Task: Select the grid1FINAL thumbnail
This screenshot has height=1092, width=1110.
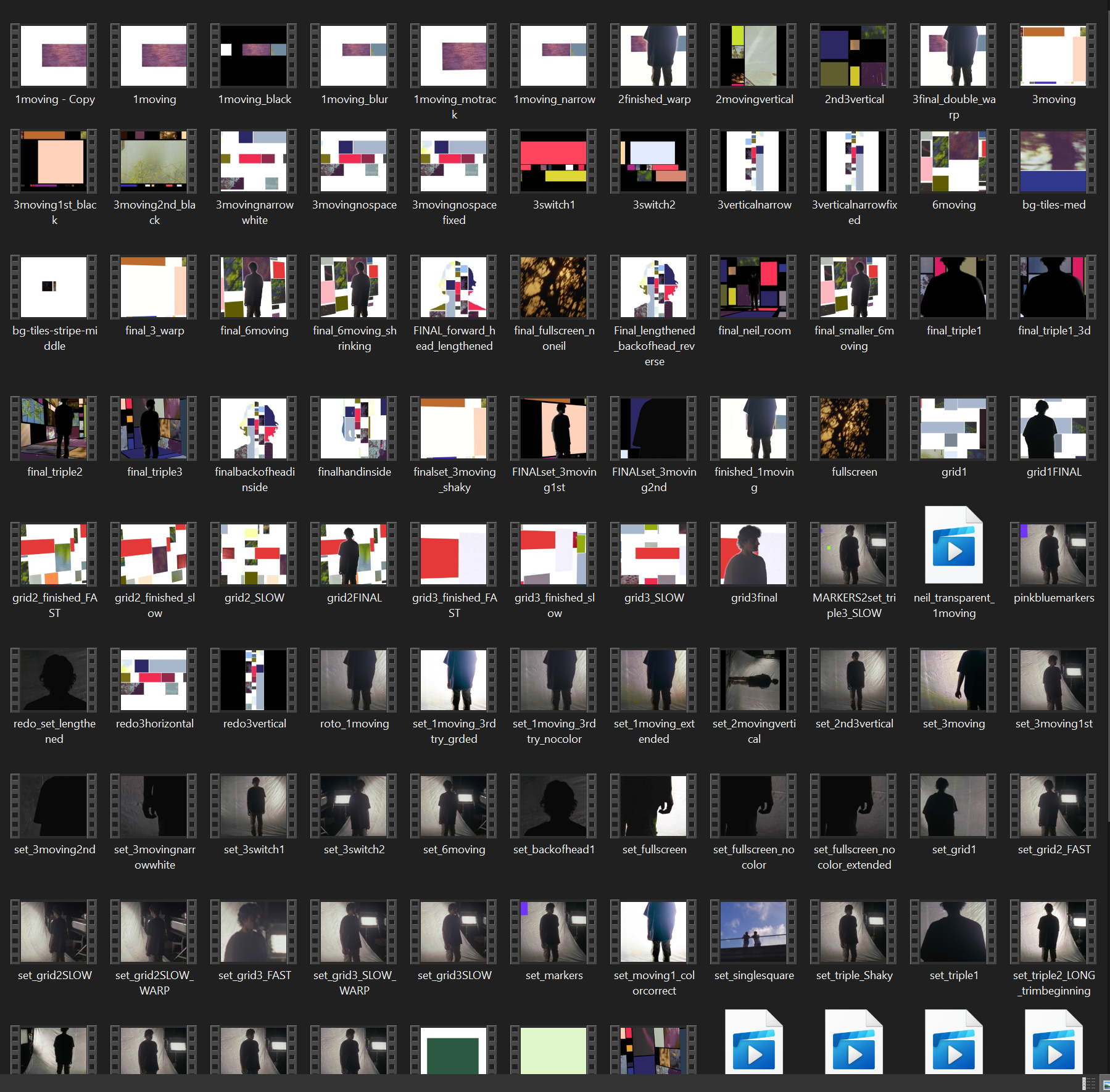Action: pos(1053,428)
